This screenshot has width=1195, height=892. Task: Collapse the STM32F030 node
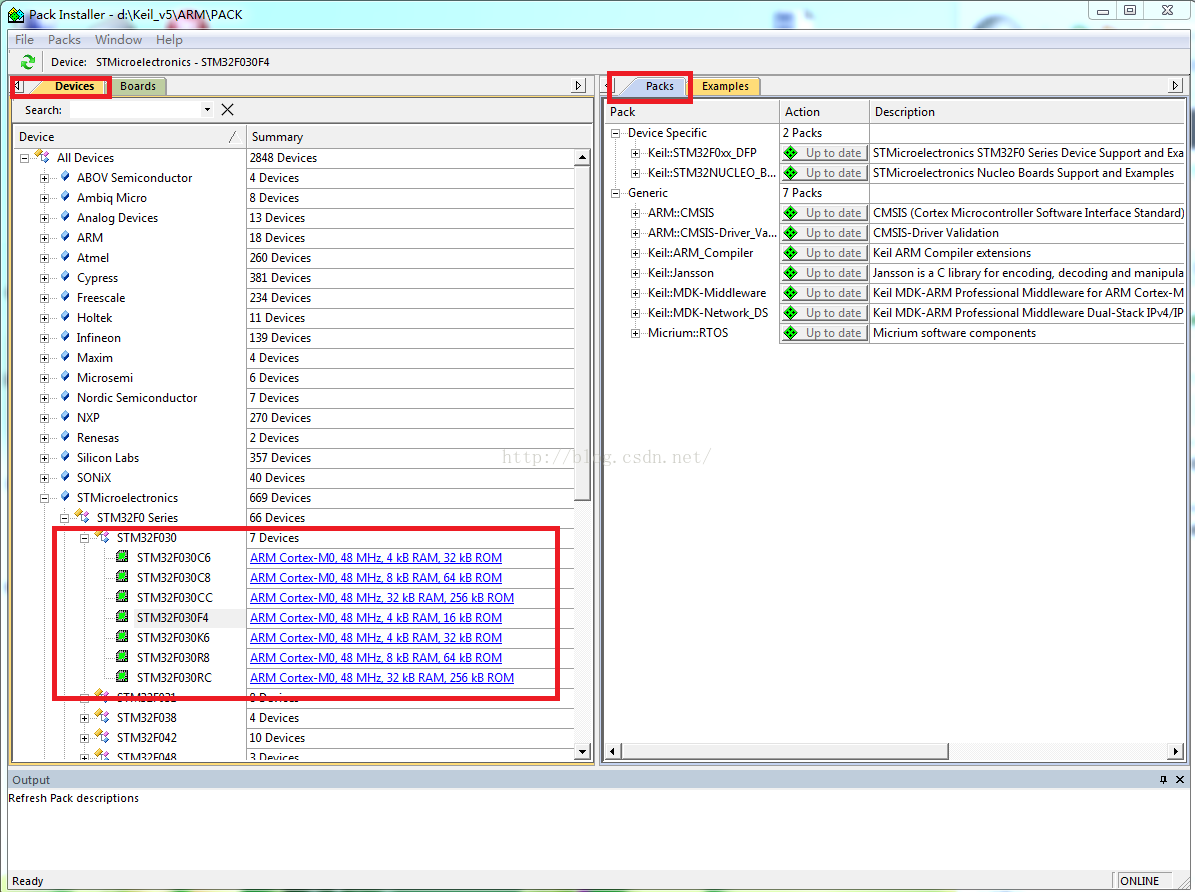85,538
